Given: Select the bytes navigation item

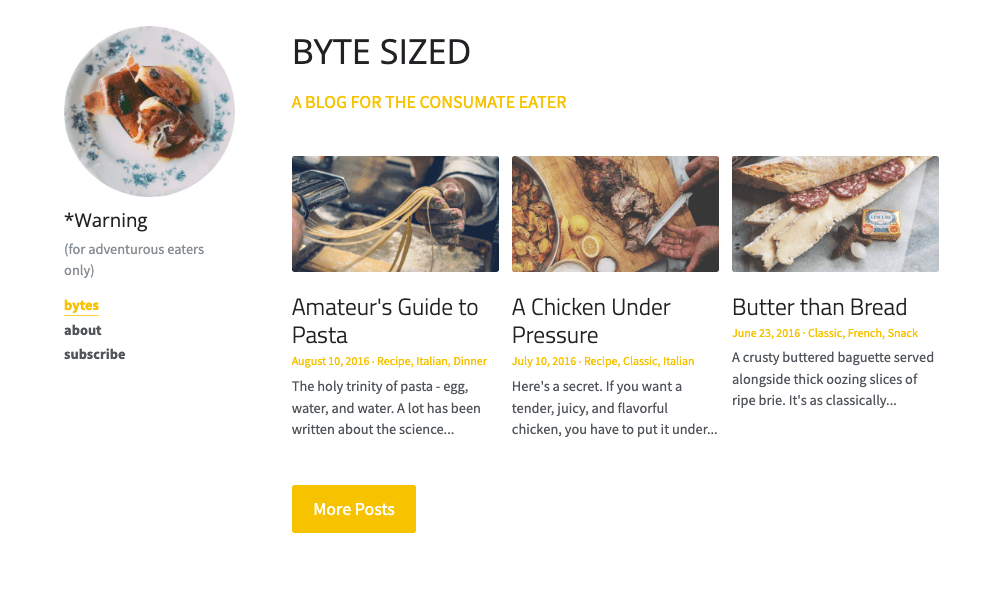Looking at the screenshot, I should pos(81,305).
